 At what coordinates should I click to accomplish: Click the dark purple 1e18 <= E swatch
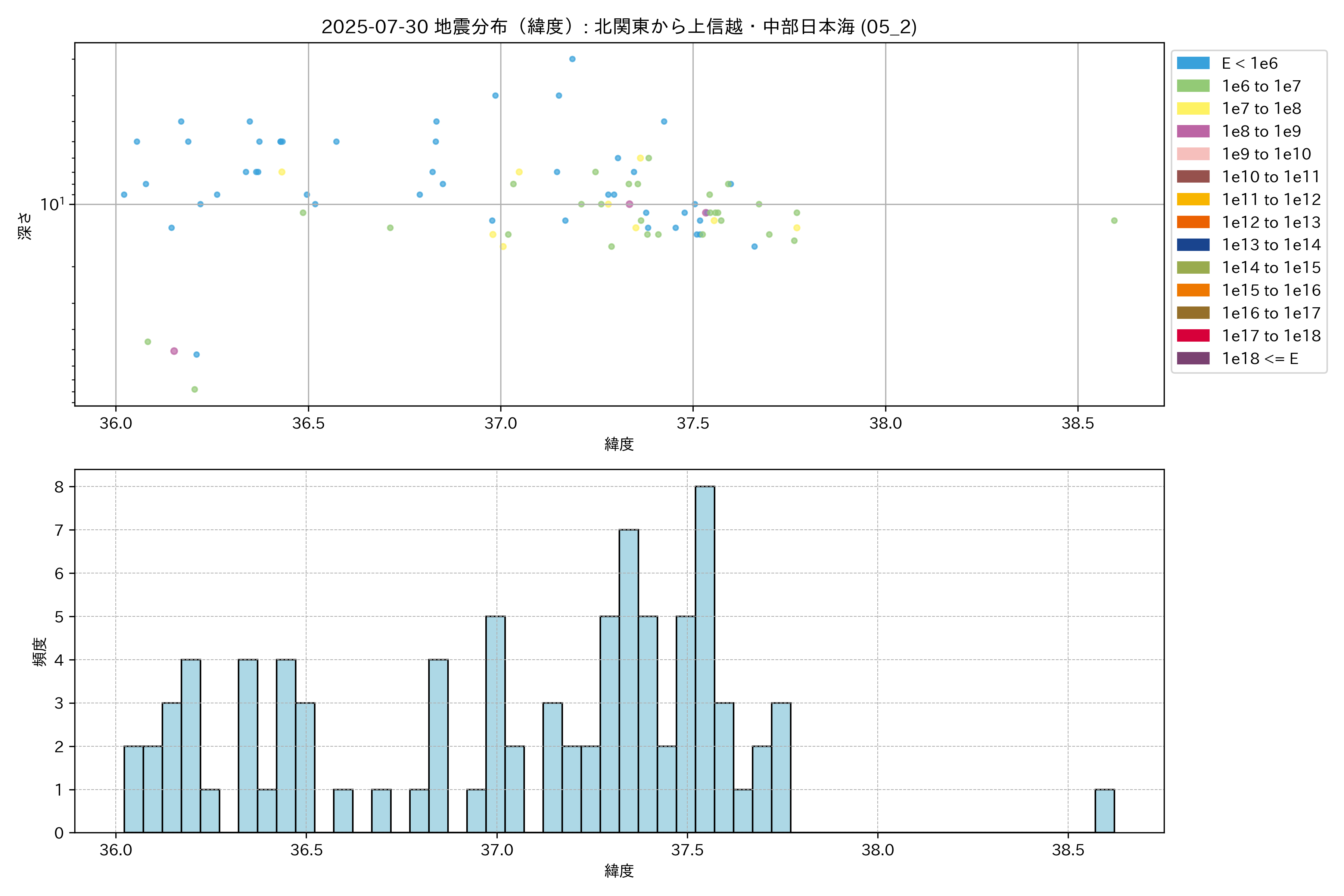pos(1193,358)
